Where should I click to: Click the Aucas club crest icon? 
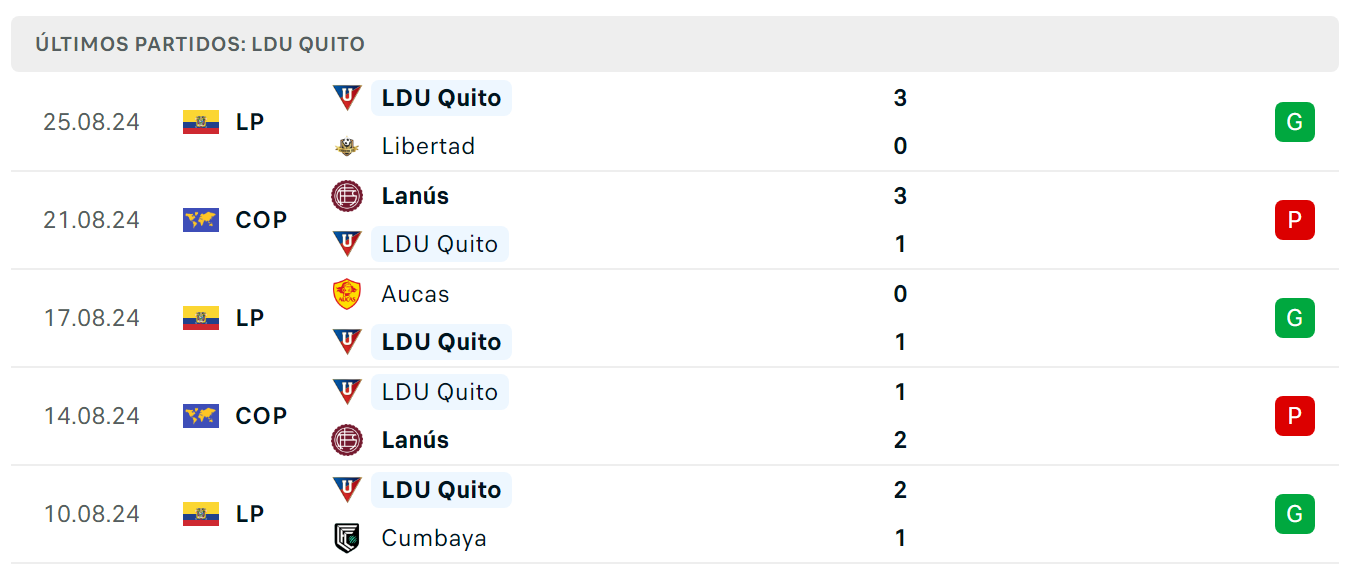coord(347,294)
